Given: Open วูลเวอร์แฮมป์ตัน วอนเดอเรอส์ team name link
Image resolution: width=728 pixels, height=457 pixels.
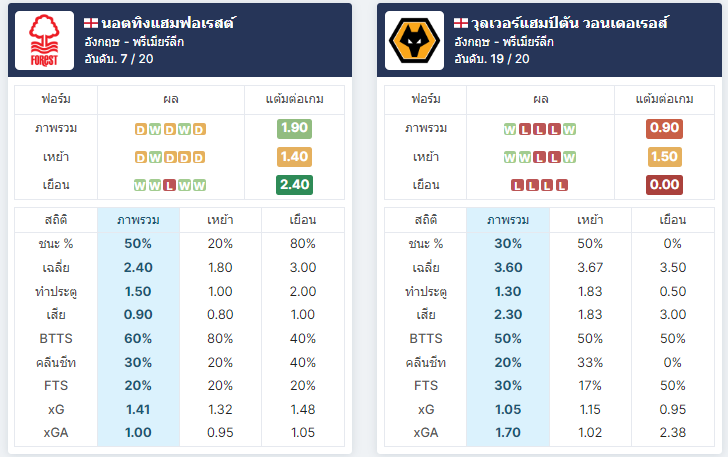Looking at the screenshot, I should tap(570, 23).
